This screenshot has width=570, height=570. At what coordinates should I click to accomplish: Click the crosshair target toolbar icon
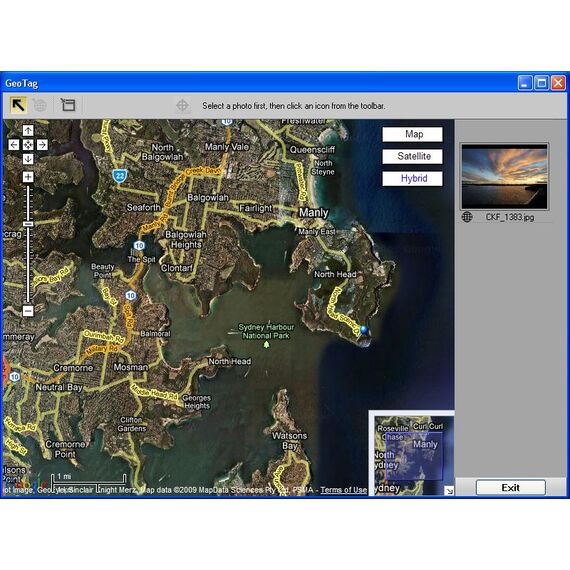tap(182, 106)
